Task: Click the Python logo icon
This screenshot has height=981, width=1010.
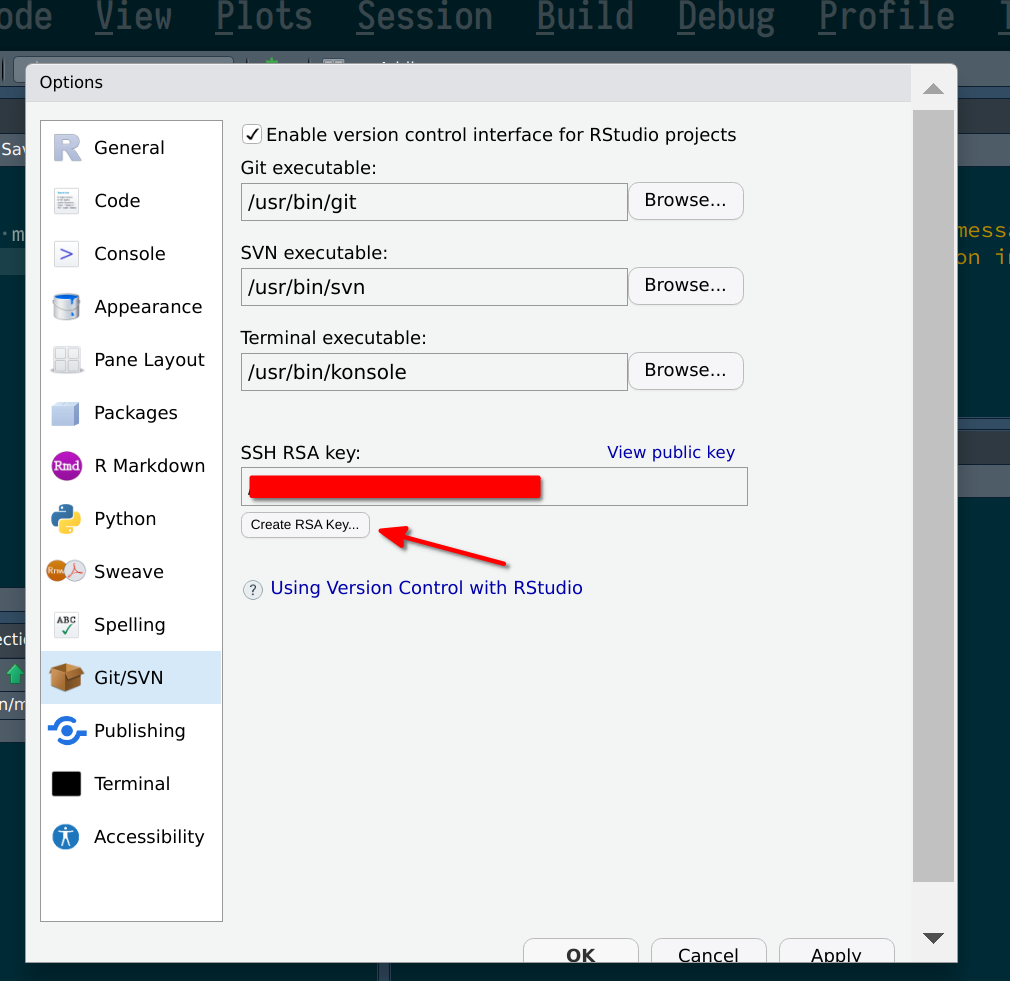Action: tap(66, 519)
